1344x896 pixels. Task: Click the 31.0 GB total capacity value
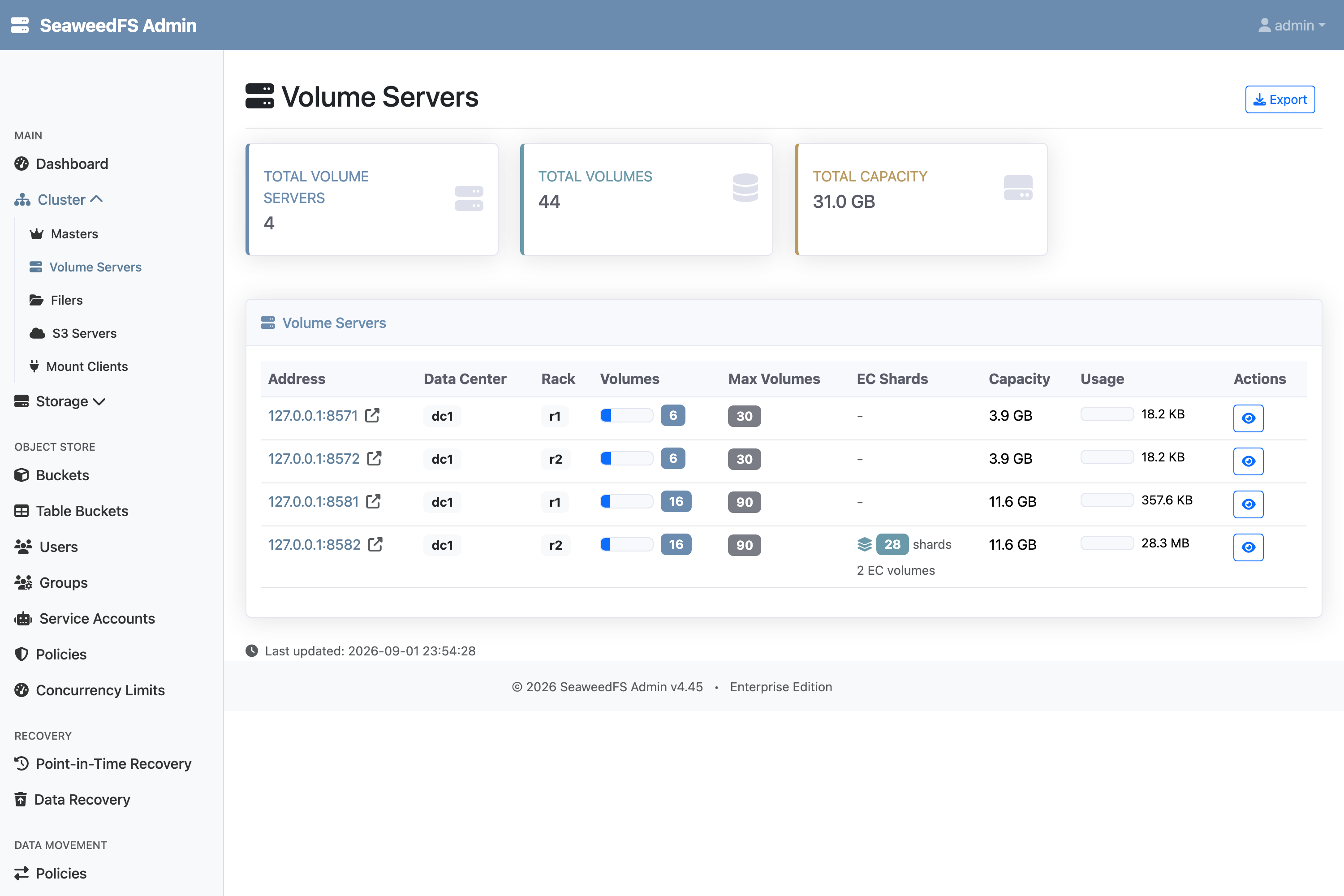(844, 202)
